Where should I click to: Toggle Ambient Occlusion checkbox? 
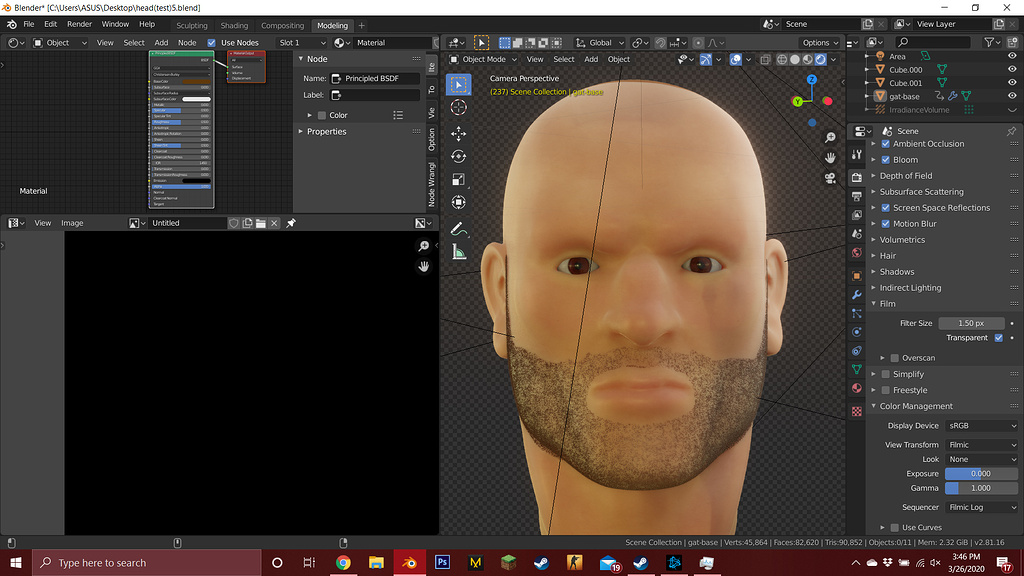(886, 144)
